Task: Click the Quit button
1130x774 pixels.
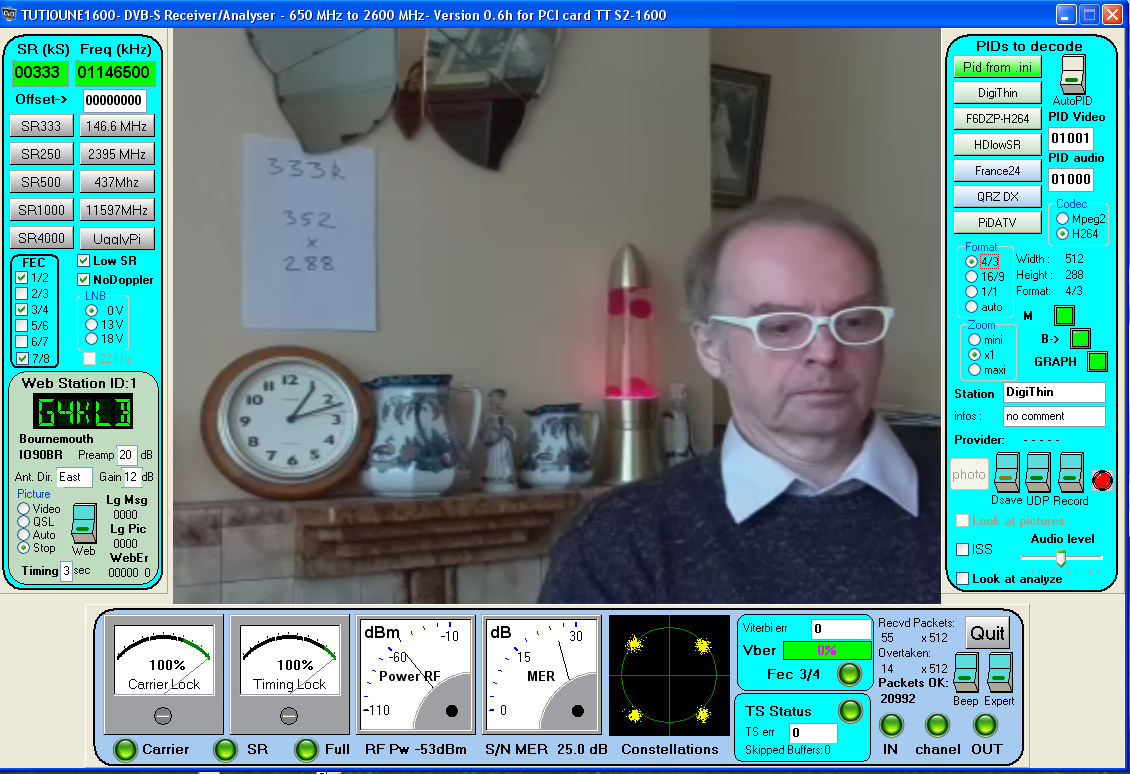Action: pos(987,633)
